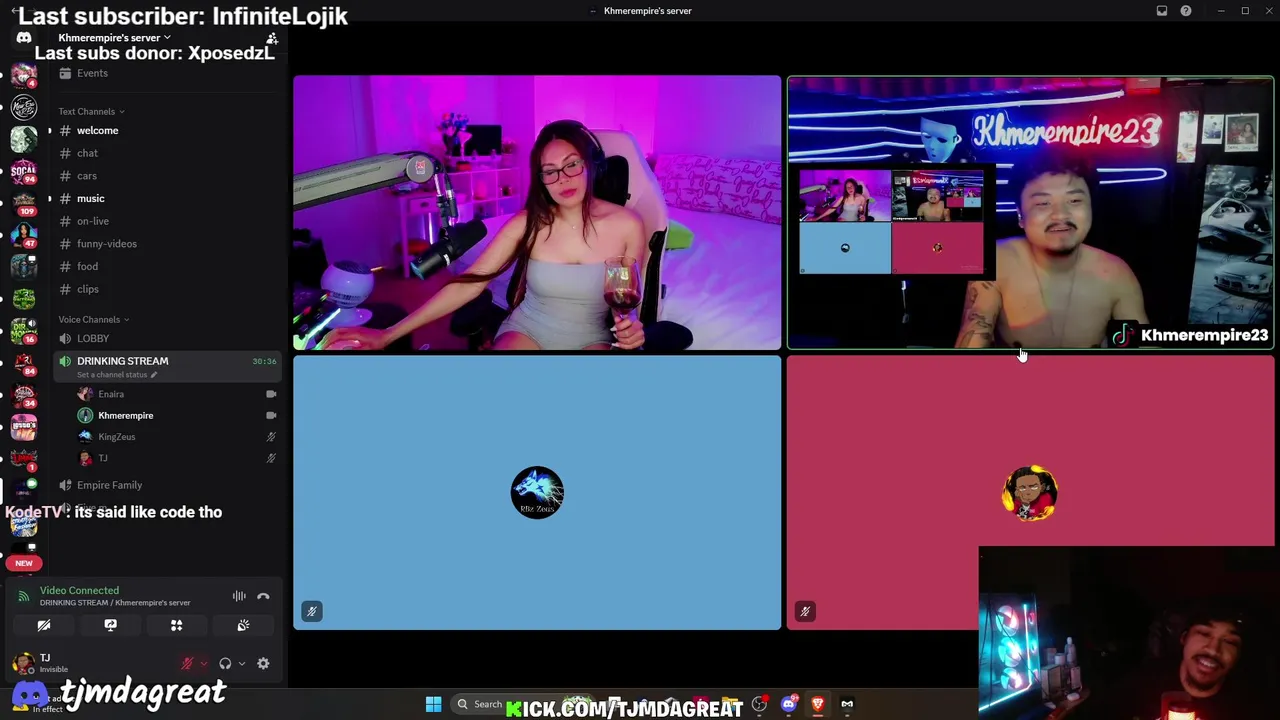This screenshot has height=720, width=1280.
Task: Click Enaira's camera icon in voice list
Action: tap(271, 394)
